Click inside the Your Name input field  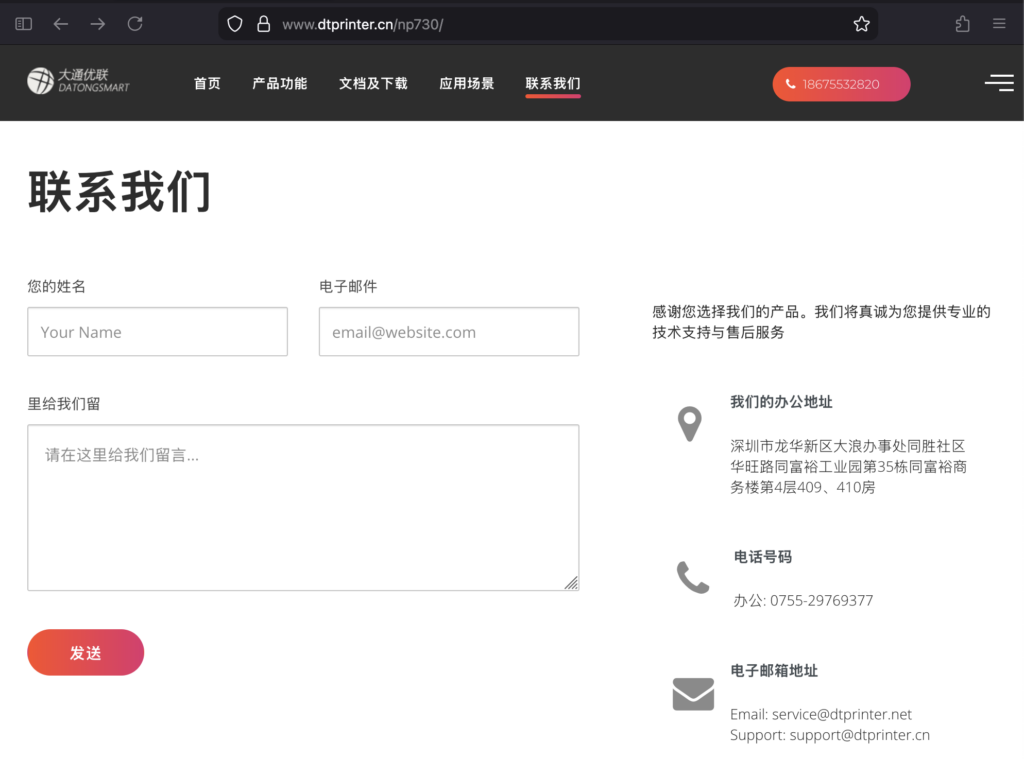[x=157, y=331]
